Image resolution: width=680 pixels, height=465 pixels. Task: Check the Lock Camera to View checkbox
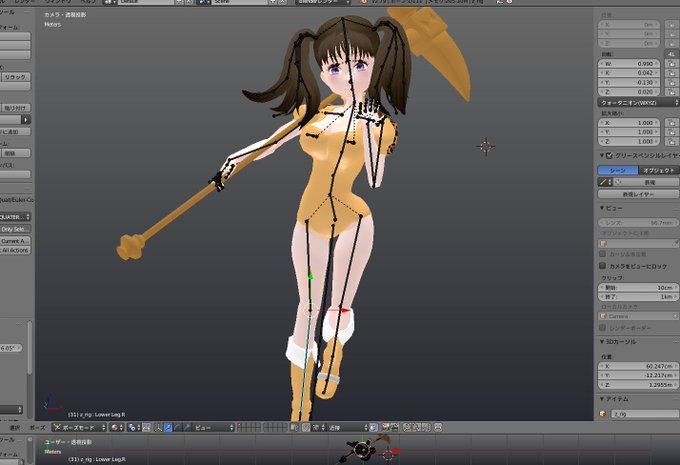(602, 265)
